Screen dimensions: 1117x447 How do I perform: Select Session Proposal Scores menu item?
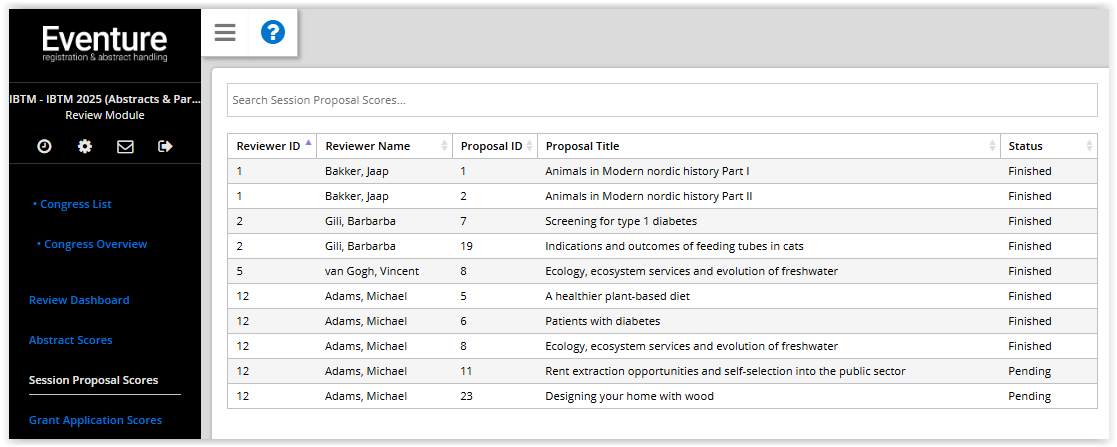[93, 380]
